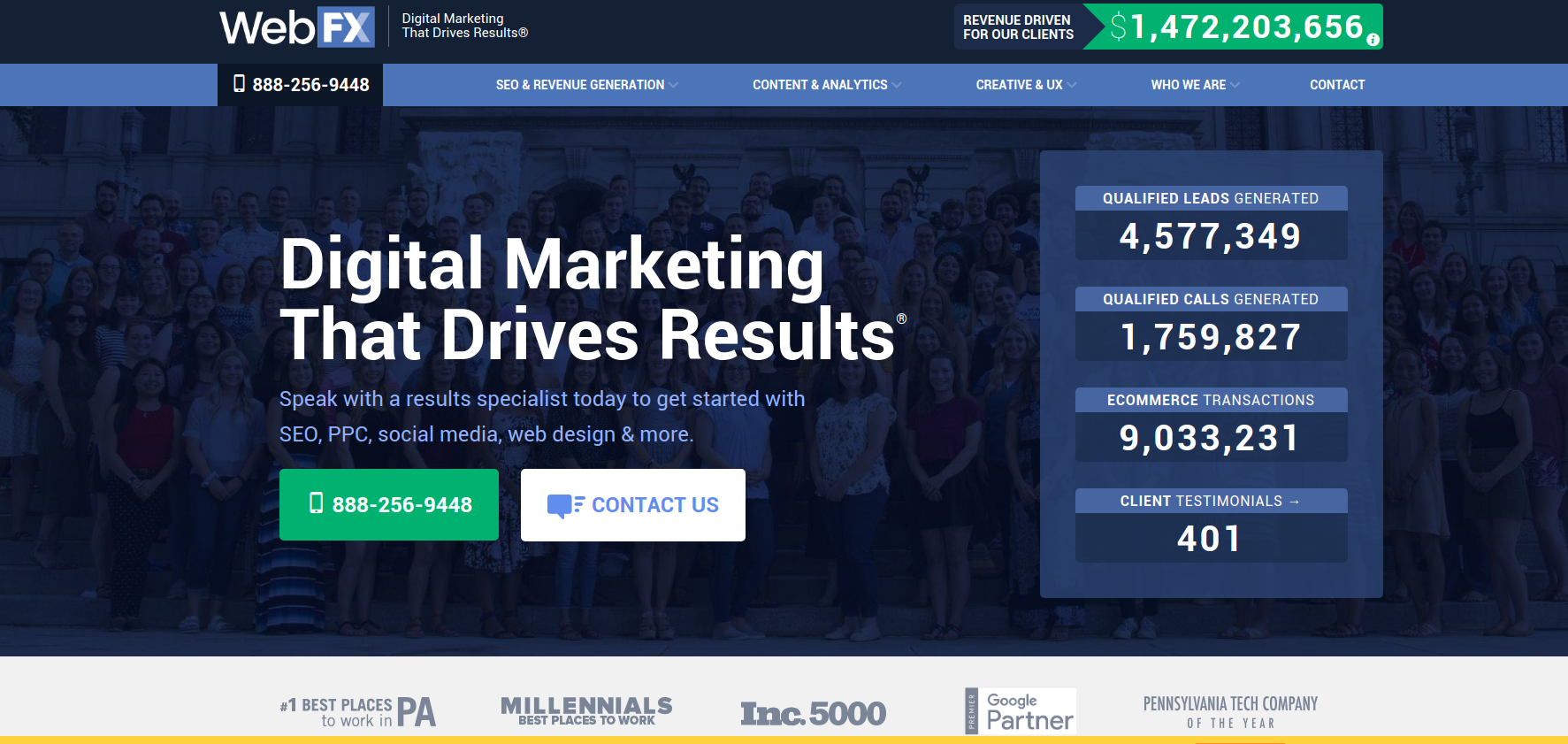The height and width of the screenshot is (744, 1568).
Task: Click the revenue driven counter amount
Action: point(1236,27)
